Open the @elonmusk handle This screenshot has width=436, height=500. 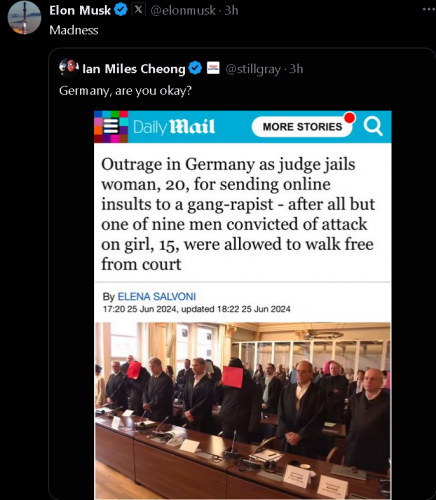pos(183,10)
